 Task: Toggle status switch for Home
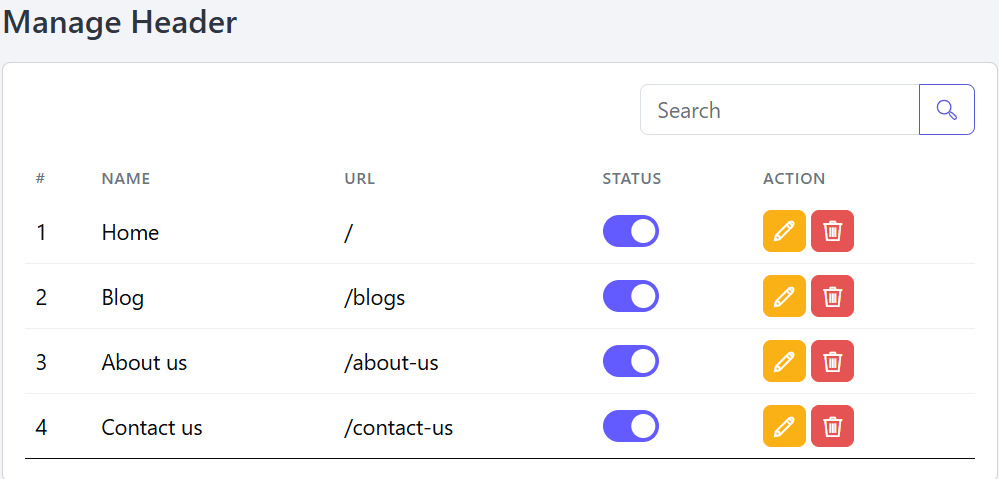631,231
